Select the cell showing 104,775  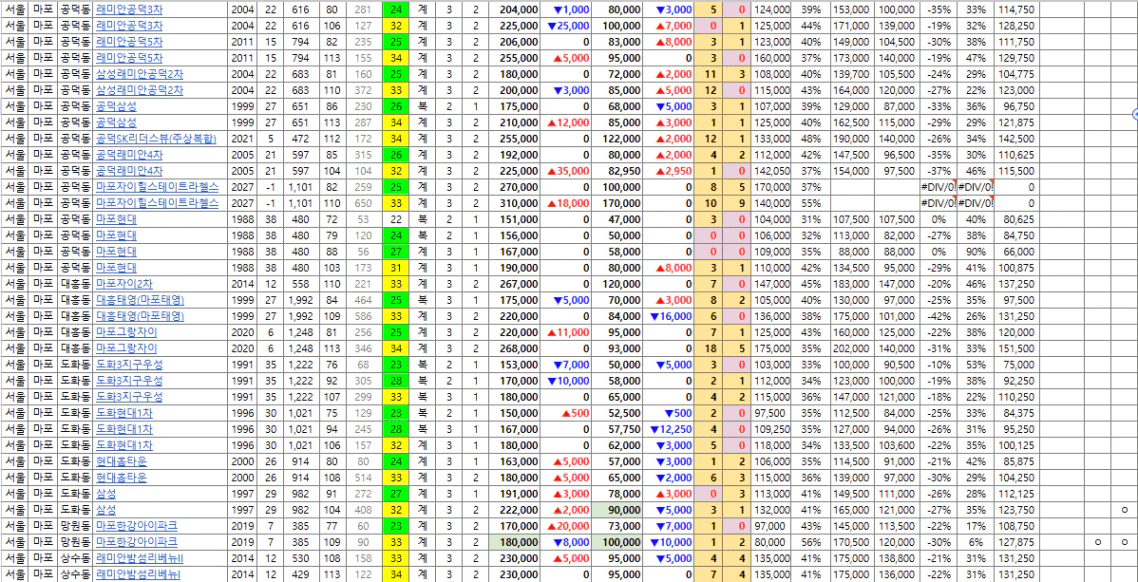click(1015, 74)
